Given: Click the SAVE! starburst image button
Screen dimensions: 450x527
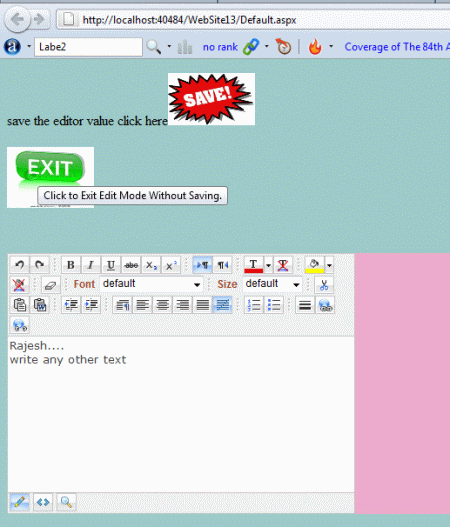Looking at the screenshot, I should pyautogui.click(x=211, y=99).
